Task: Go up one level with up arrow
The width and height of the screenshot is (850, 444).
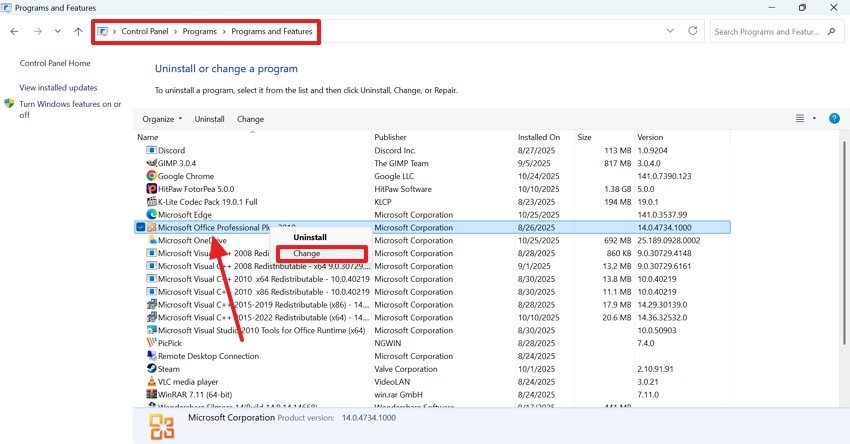Action: click(78, 31)
